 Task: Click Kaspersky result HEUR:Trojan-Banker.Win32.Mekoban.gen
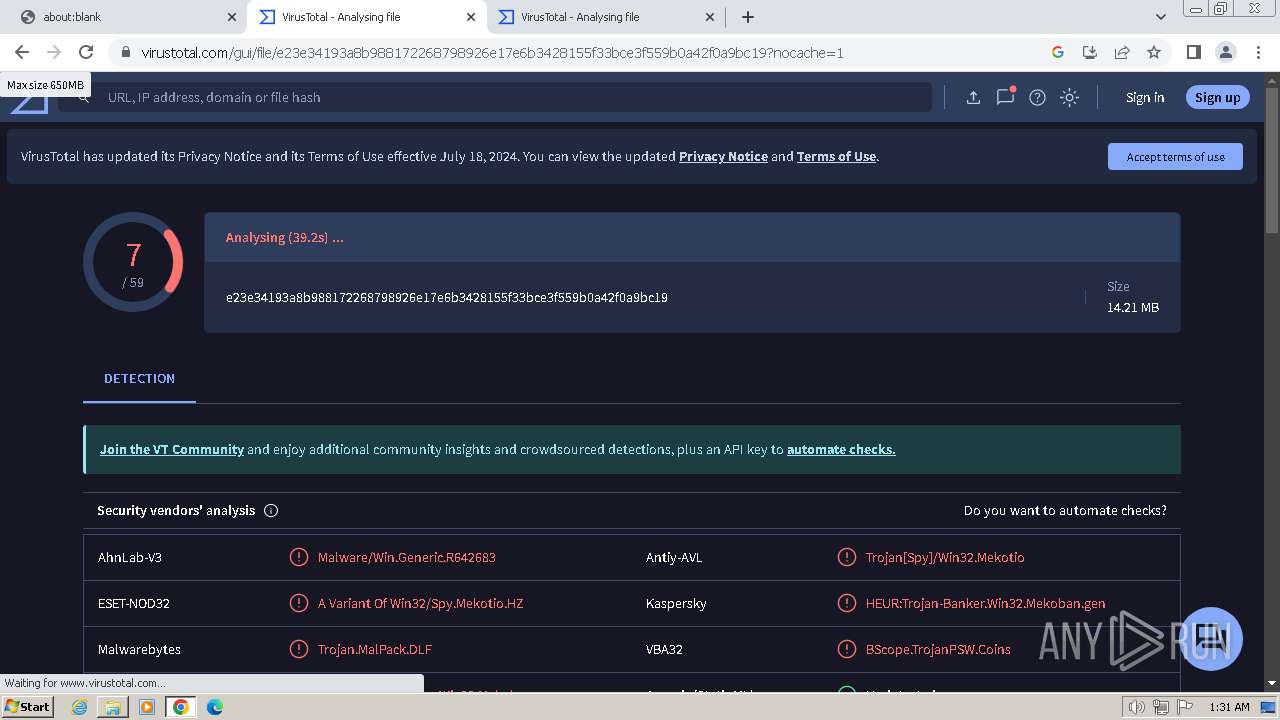point(985,603)
